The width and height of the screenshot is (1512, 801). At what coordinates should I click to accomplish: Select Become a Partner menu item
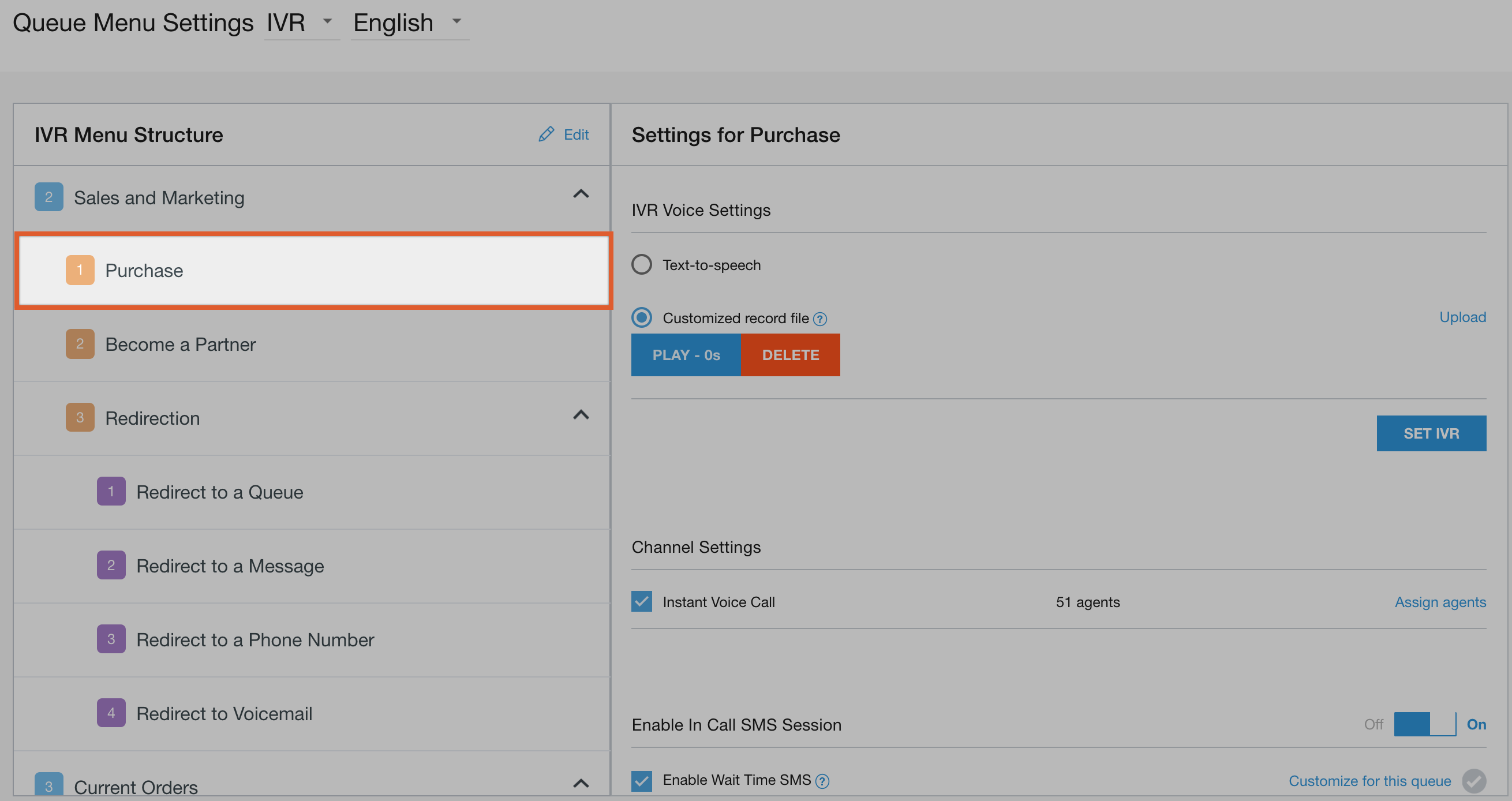180,345
